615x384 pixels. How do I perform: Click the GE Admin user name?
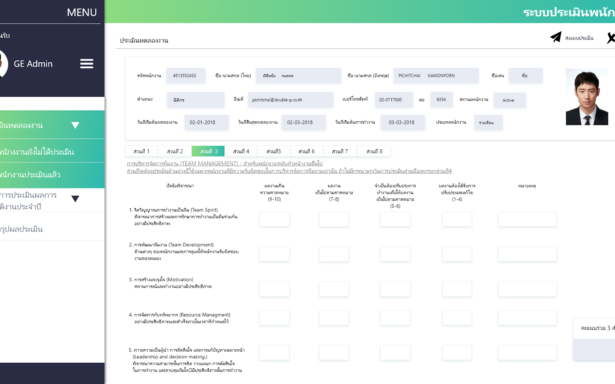33,64
